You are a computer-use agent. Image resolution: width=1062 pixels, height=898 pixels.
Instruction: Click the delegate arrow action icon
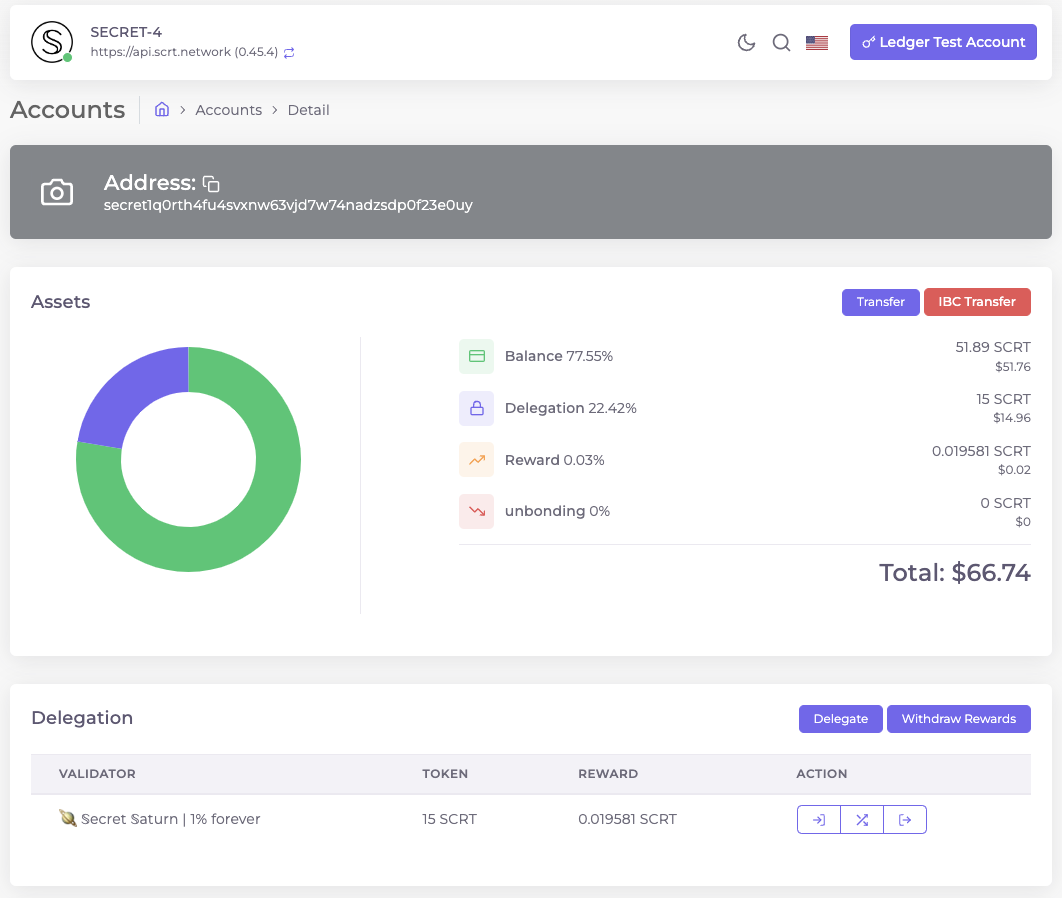[819, 820]
